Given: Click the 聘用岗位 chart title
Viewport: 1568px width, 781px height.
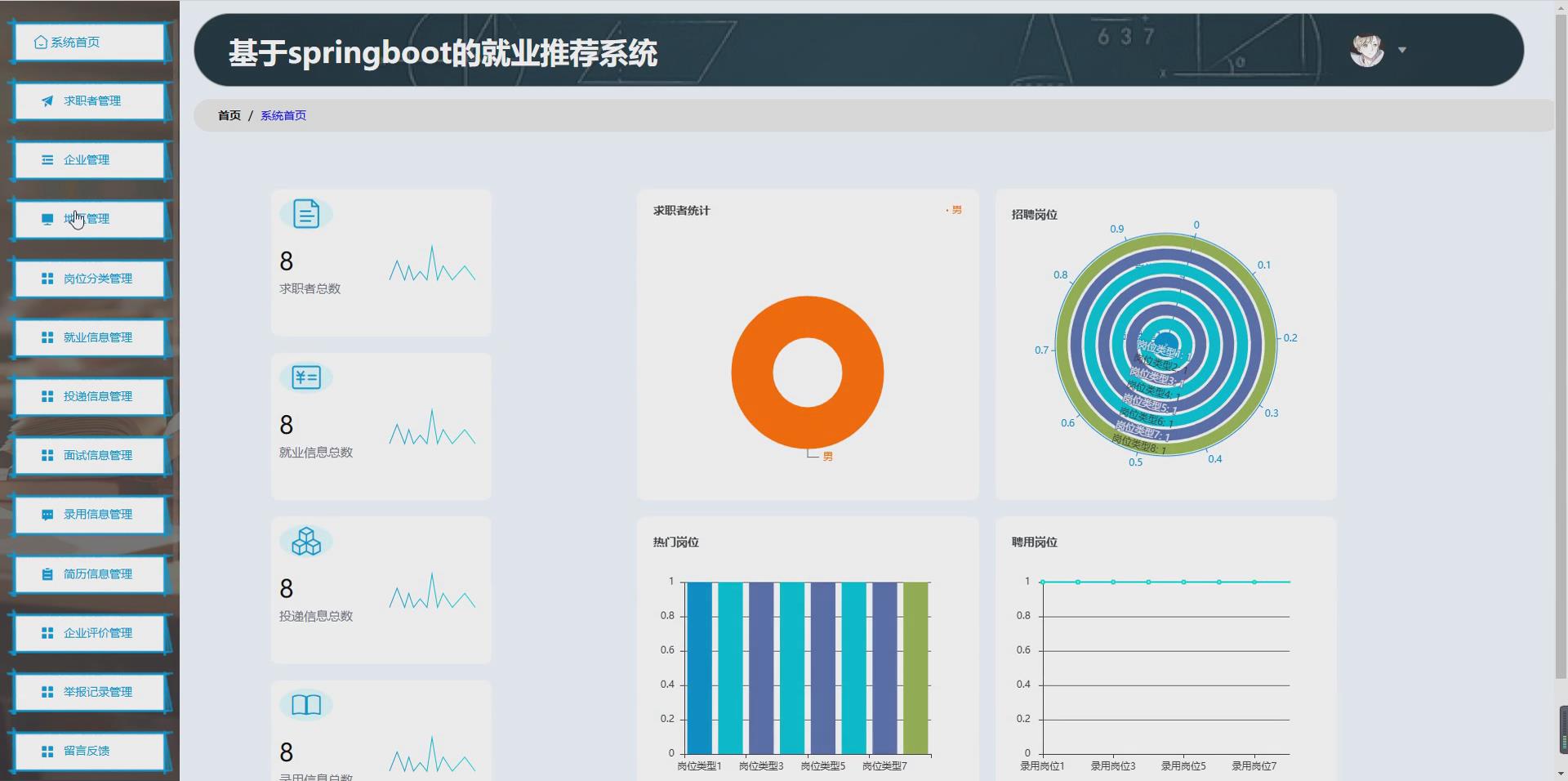Looking at the screenshot, I should coord(1035,542).
